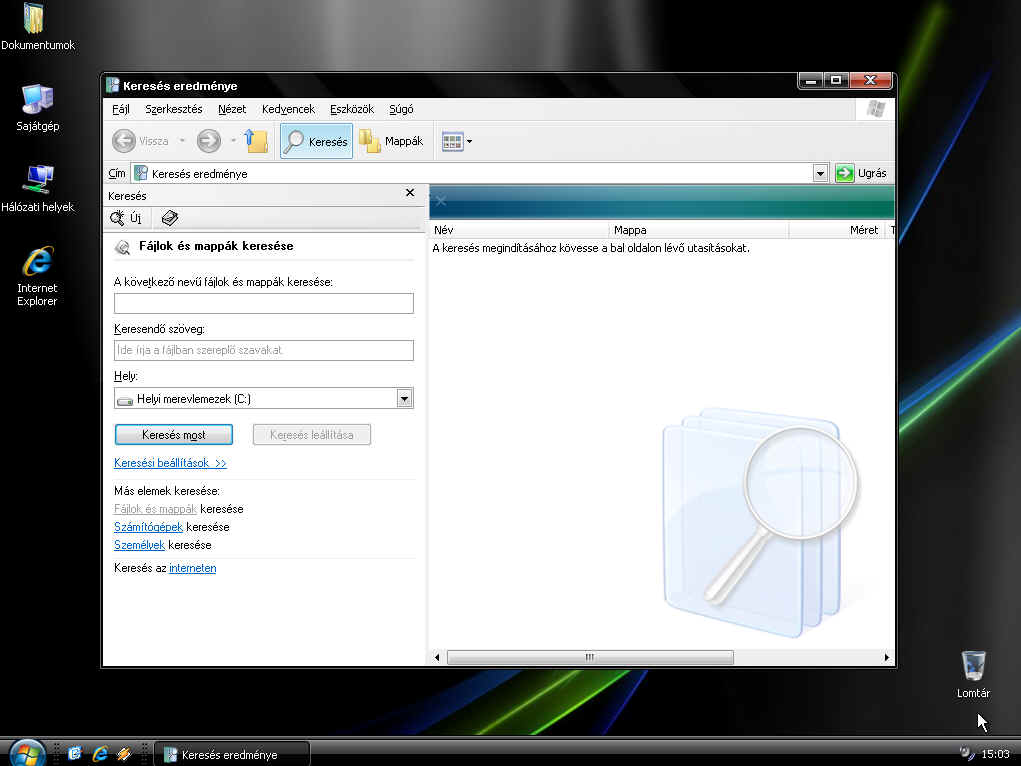Click Számítógépek keresése link

pyautogui.click(x=148, y=527)
